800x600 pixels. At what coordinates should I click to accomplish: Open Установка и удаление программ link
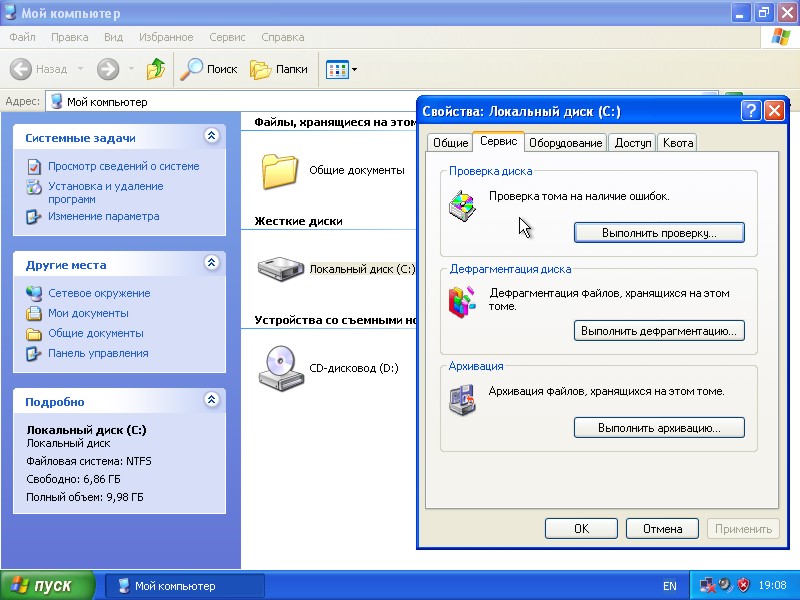click(x=106, y=193)
